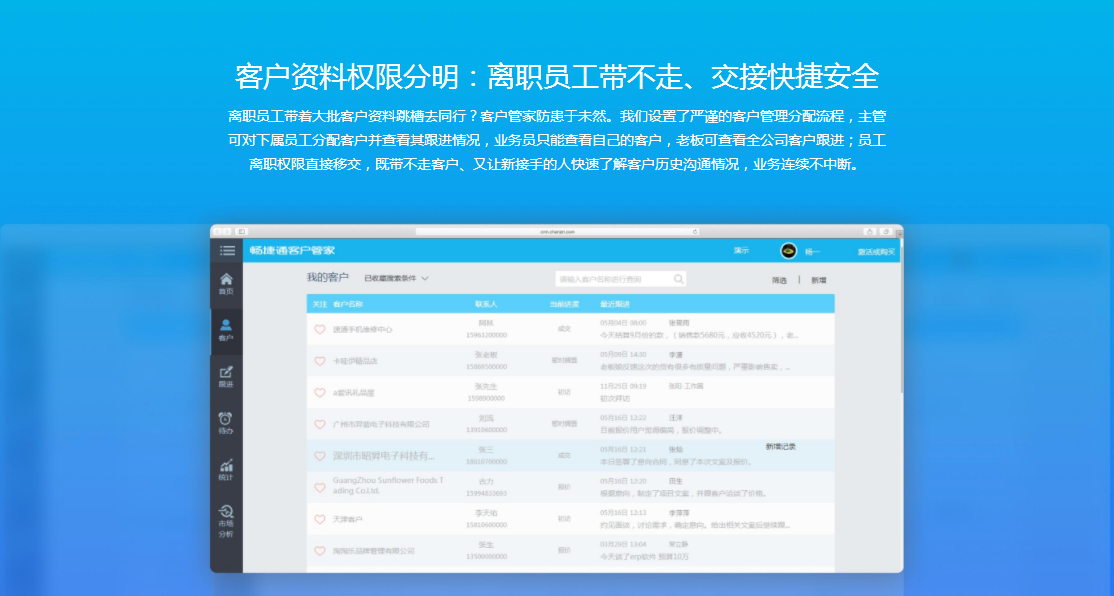Click the 当前进度 column header
The height and width of the screenshot is (596, 1114).
[564, 303]
